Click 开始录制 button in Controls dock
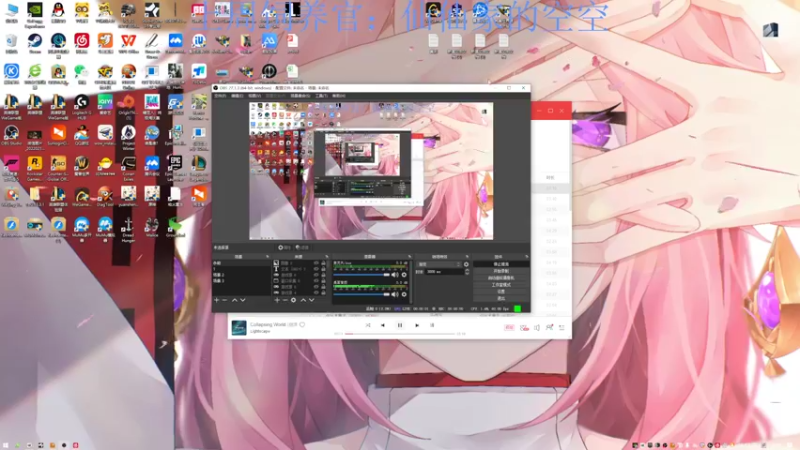The image size is (800, 450). [501, 271]
